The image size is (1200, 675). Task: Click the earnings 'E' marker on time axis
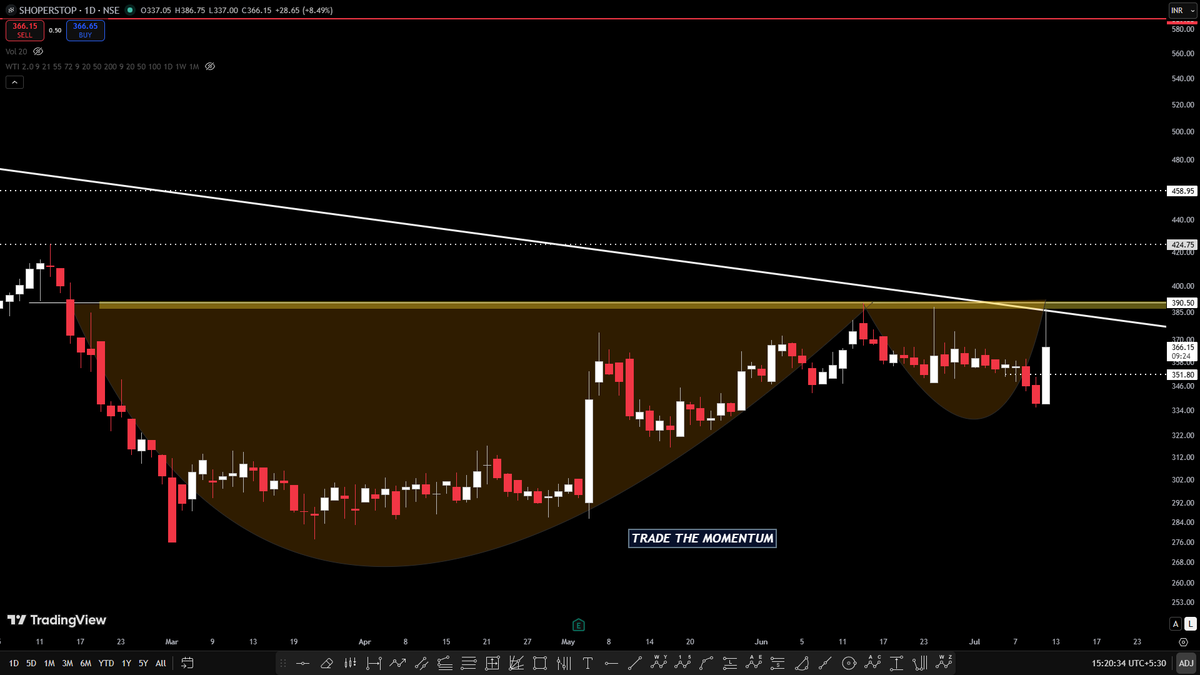coord(578,624)
